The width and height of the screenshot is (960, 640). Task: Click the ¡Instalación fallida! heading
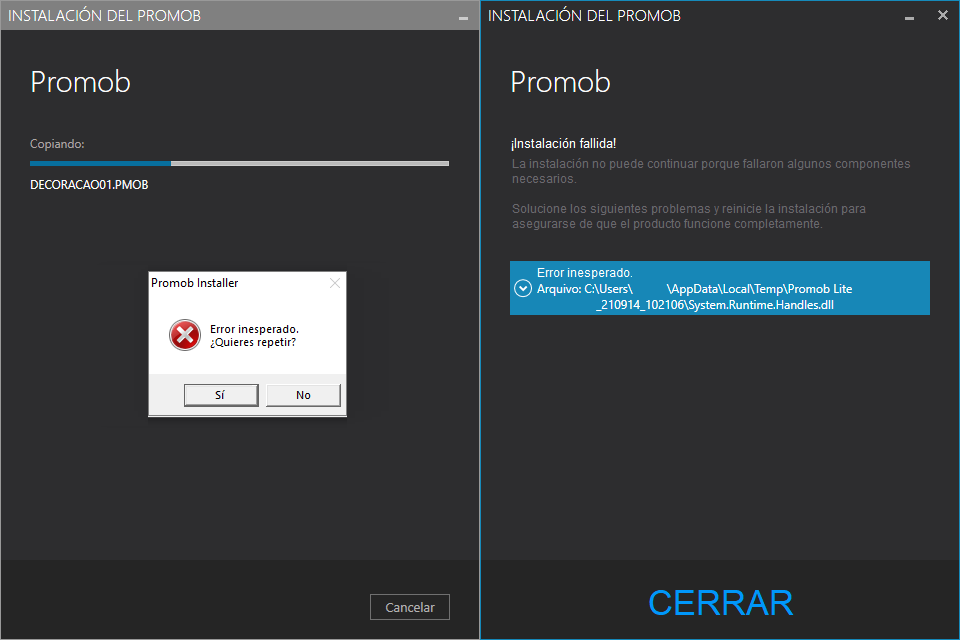pyautogui.click(x=564, y=143)
